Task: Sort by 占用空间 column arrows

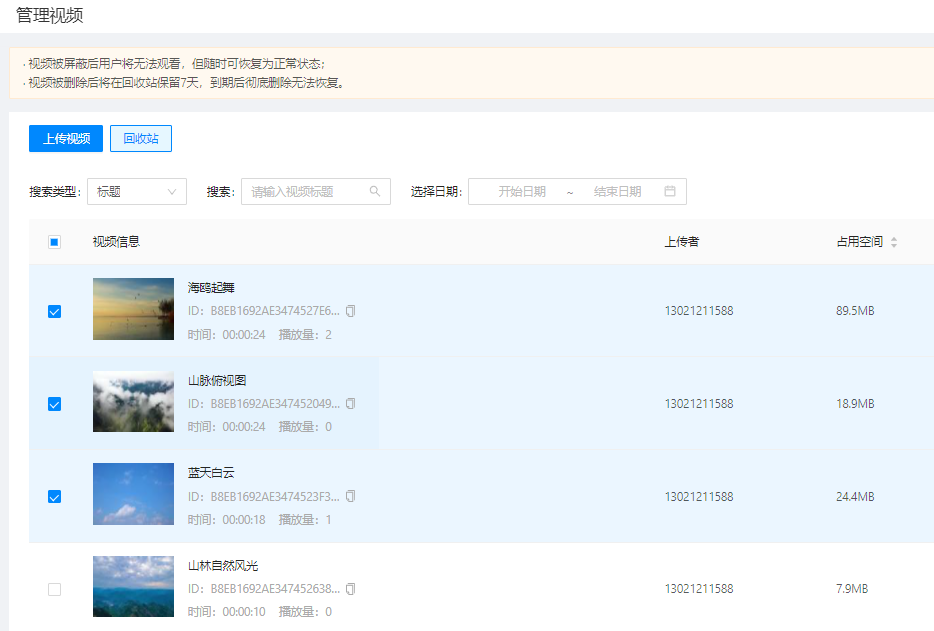Action: (x=894, y=242)
